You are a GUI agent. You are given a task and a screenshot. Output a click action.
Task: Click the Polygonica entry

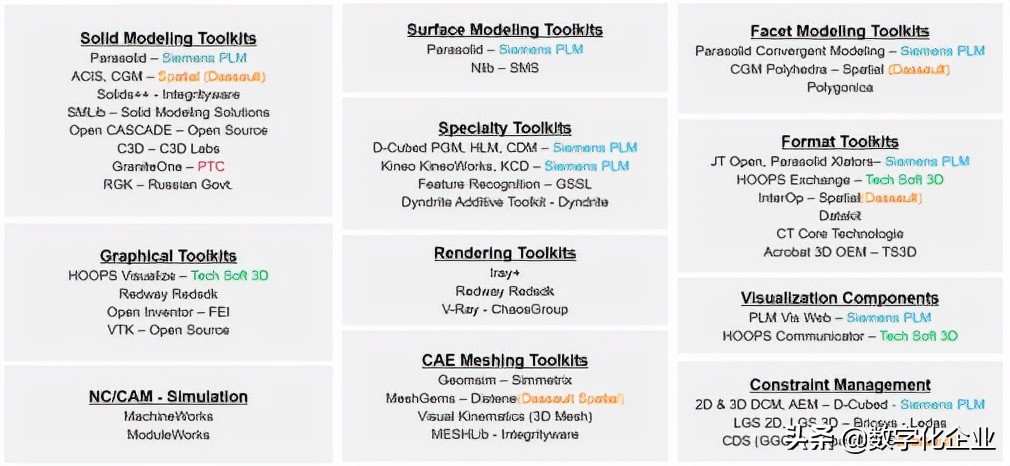click(840, 87)
